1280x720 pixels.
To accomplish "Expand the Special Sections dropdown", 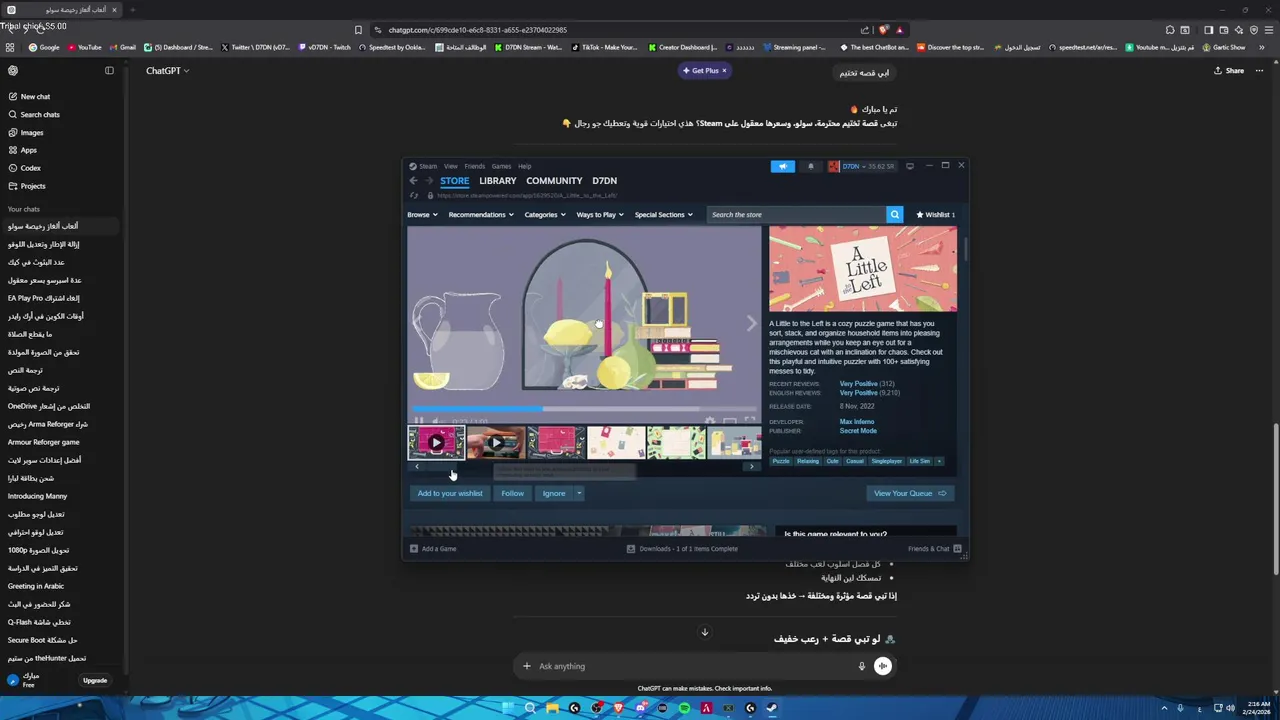I will (664, 214).
